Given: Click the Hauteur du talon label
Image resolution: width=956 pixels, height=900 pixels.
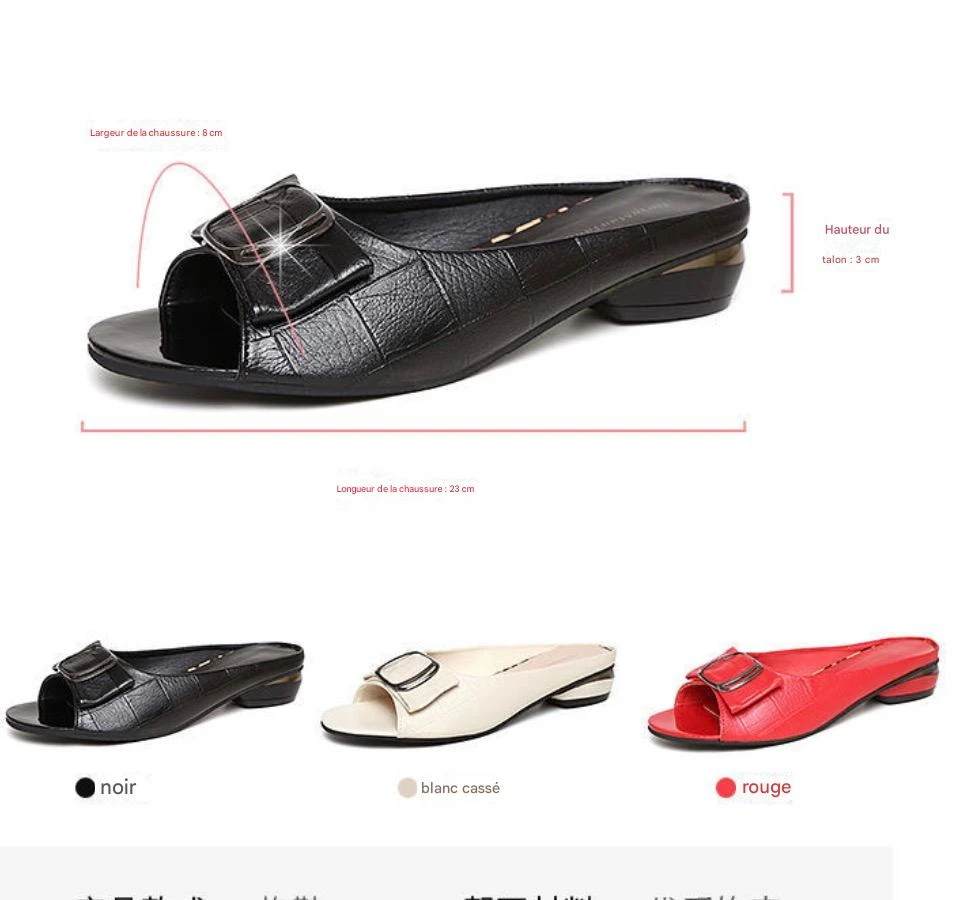Looking at the screenshot, I should coord(855,244).
